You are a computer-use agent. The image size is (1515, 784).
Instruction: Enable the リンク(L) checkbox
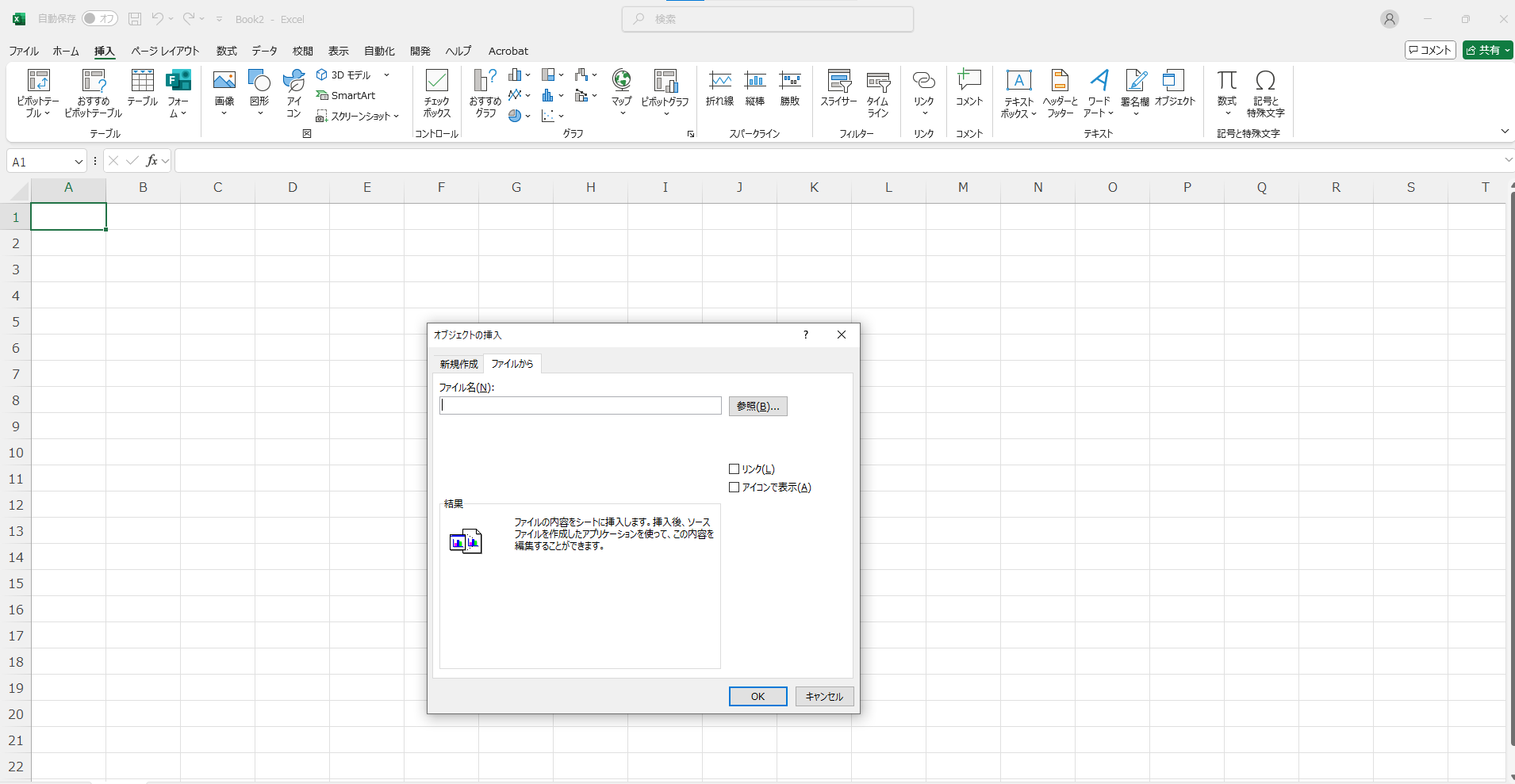[734, 469]
